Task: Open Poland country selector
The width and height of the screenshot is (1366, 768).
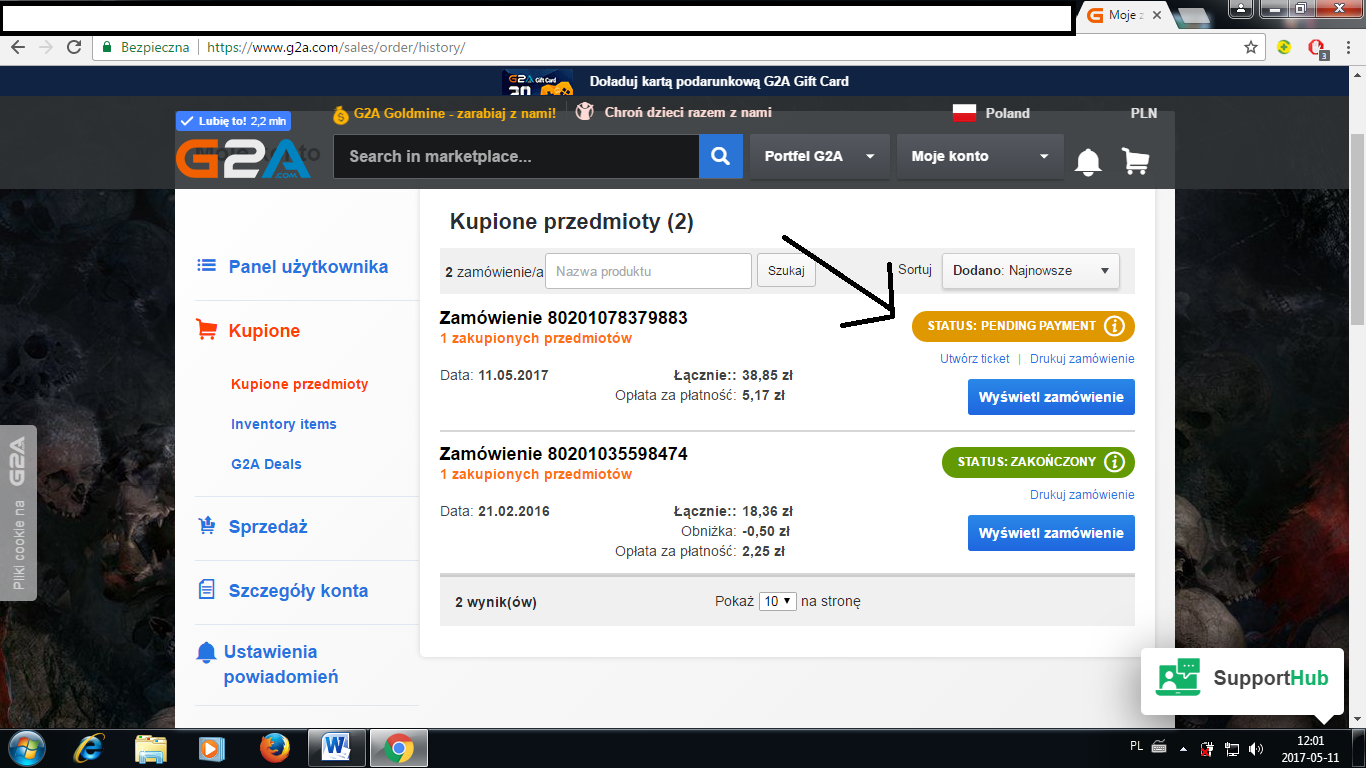Action: coord(990,113)
